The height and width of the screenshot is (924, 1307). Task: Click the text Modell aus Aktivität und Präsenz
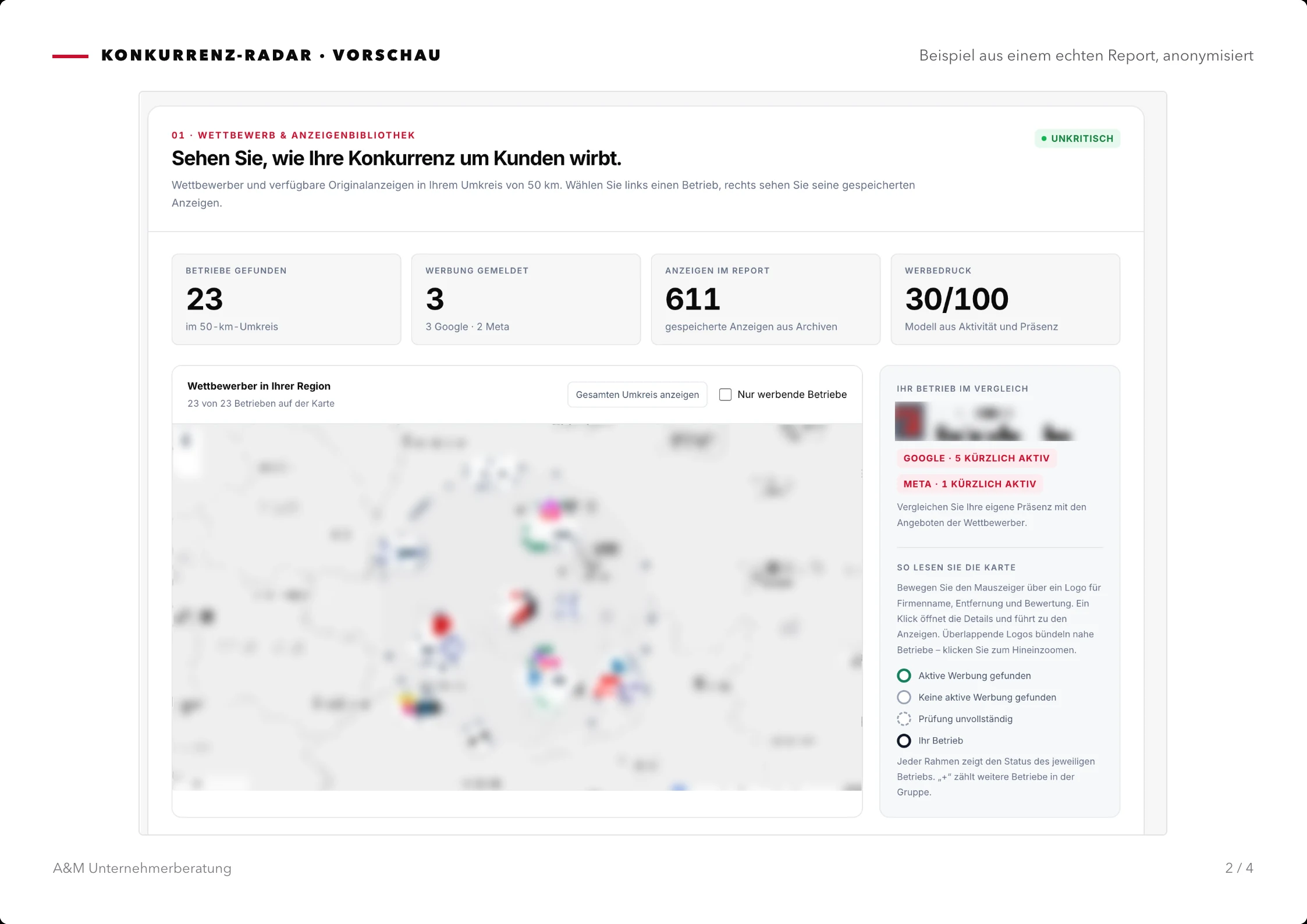click(981, 326)
